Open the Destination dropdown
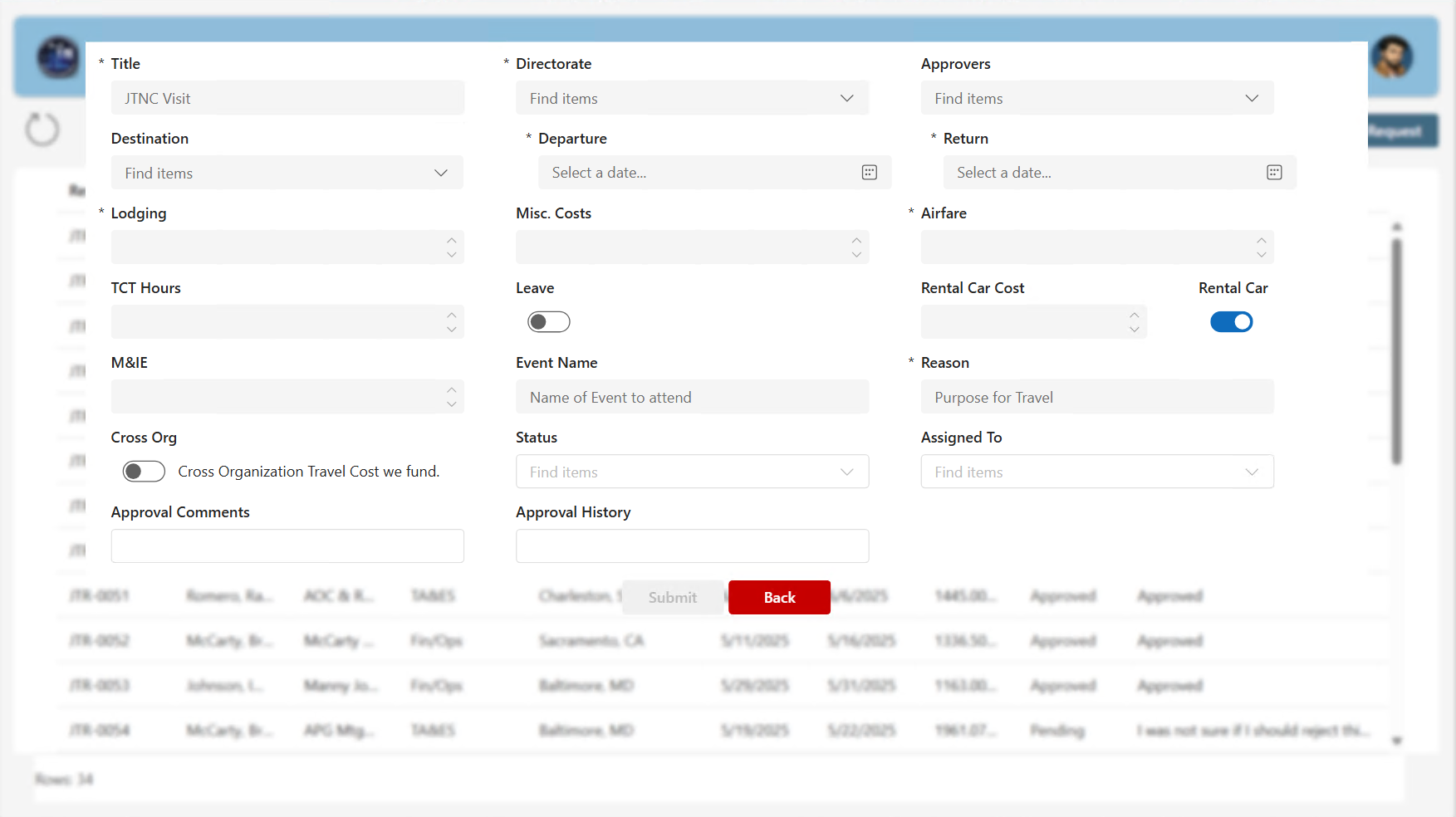 click(x=440, y=172)
